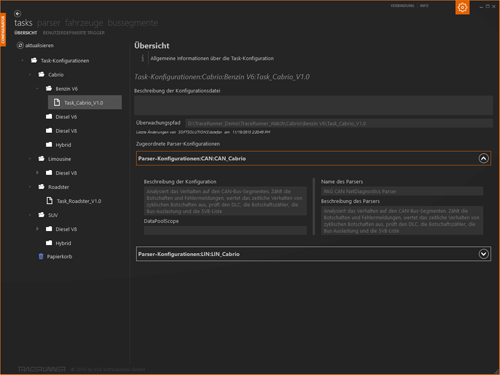This screenshot has width=500, height=375.
Task: Click the breadcrumb Task-Konfigurationen:Cabrio:Benzin V6:Task_Cabrio_V1.0
Action: pyautogui.click(x=222, y=77)
